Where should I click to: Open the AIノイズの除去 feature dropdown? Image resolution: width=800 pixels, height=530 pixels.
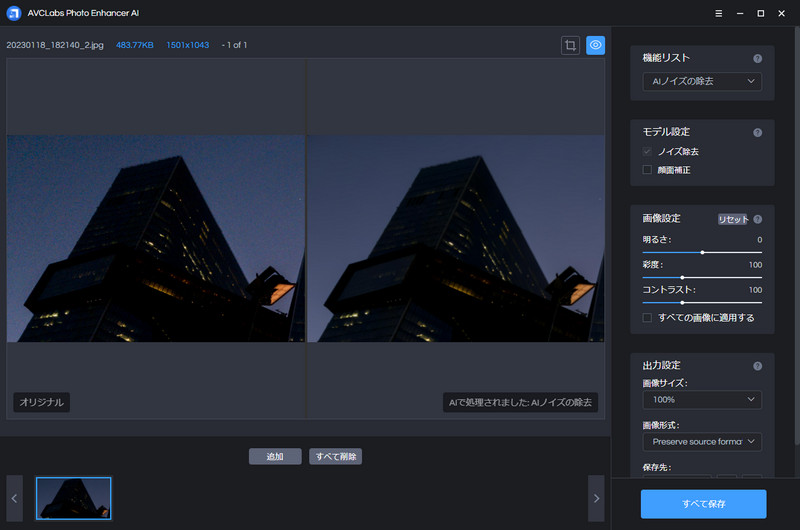tap(701, 82)
